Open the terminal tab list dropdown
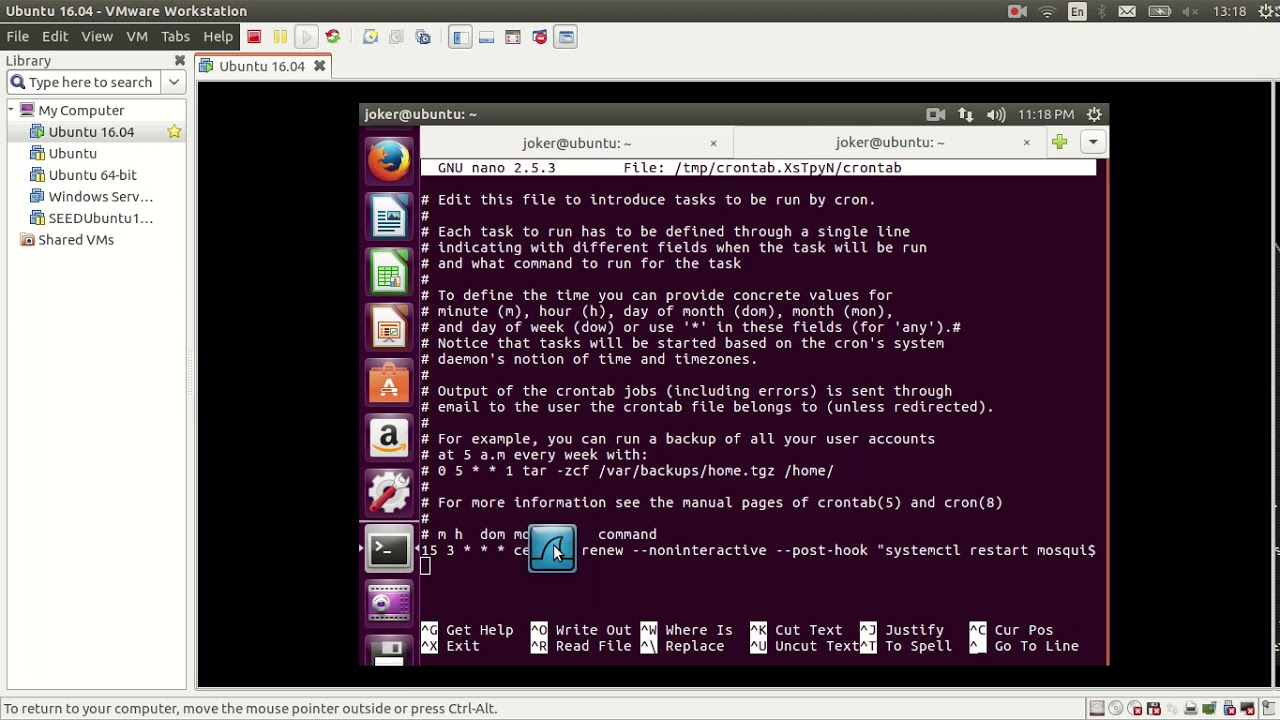Screen dimensions: 1280x720 (1093, 142)
